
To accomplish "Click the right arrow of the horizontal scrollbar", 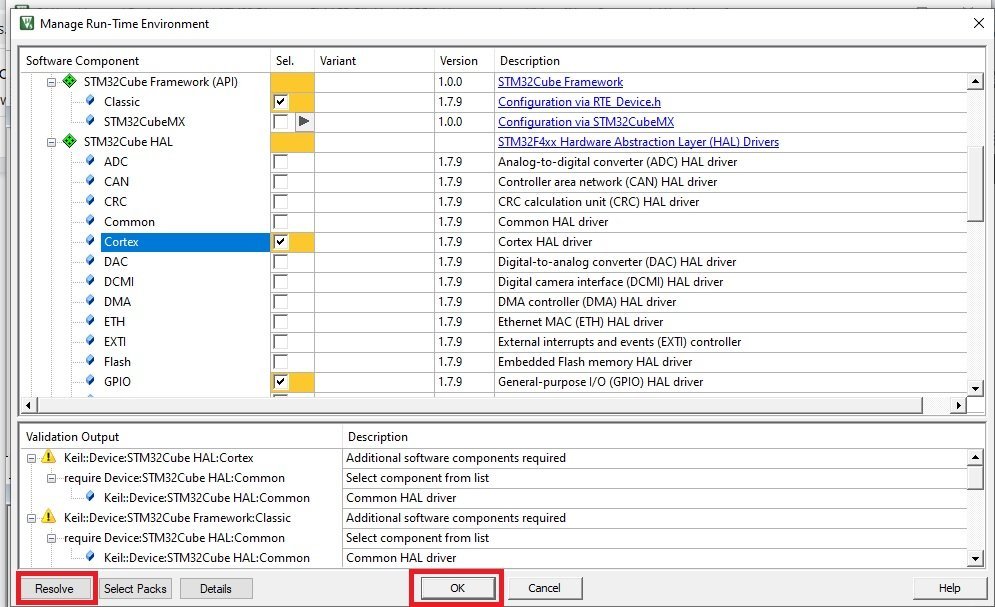I will click(959, 405).
